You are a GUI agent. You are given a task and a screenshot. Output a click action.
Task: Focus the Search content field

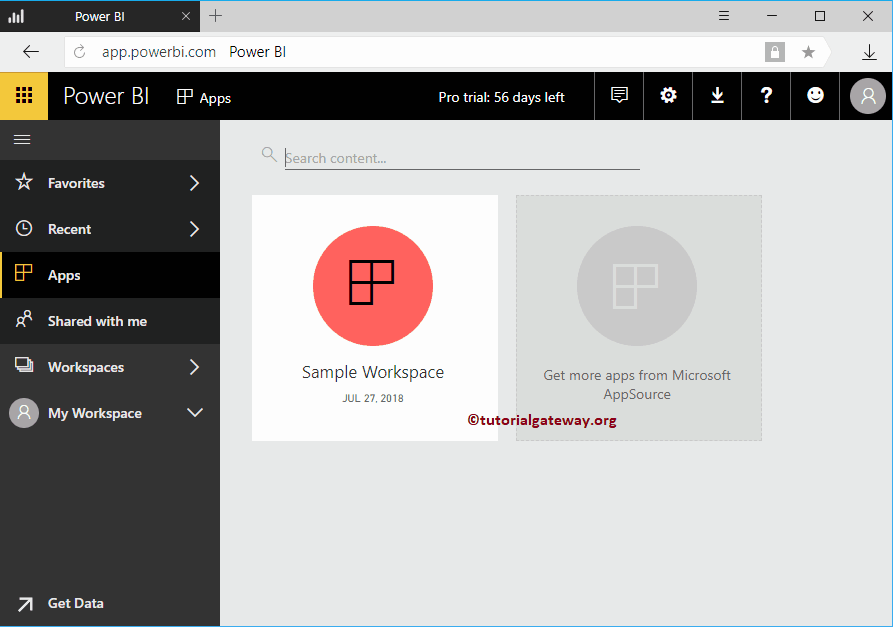pos(462,158)
